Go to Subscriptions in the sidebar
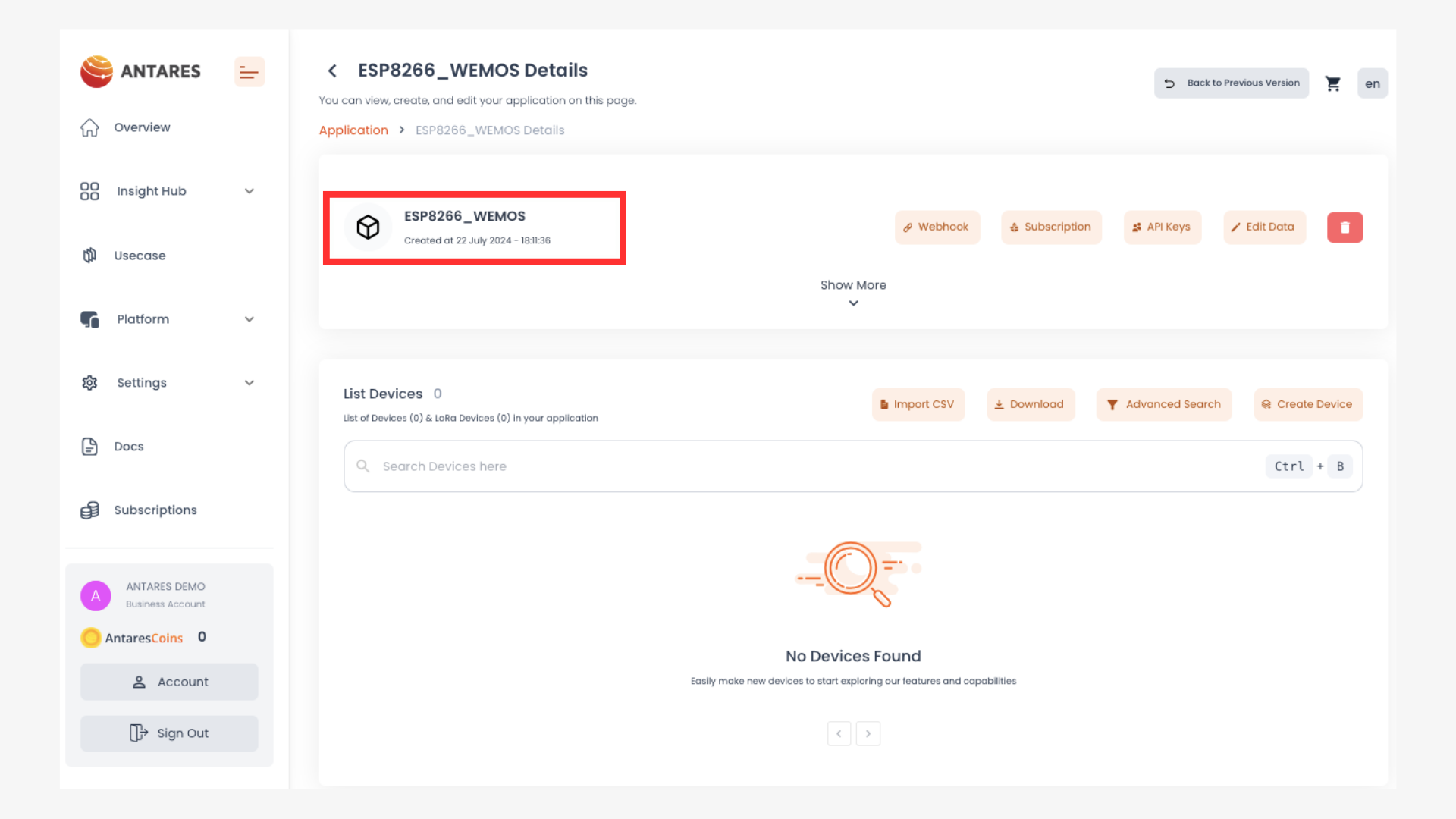The height and width of the screenshot is (819, 1456). point(155,510)
